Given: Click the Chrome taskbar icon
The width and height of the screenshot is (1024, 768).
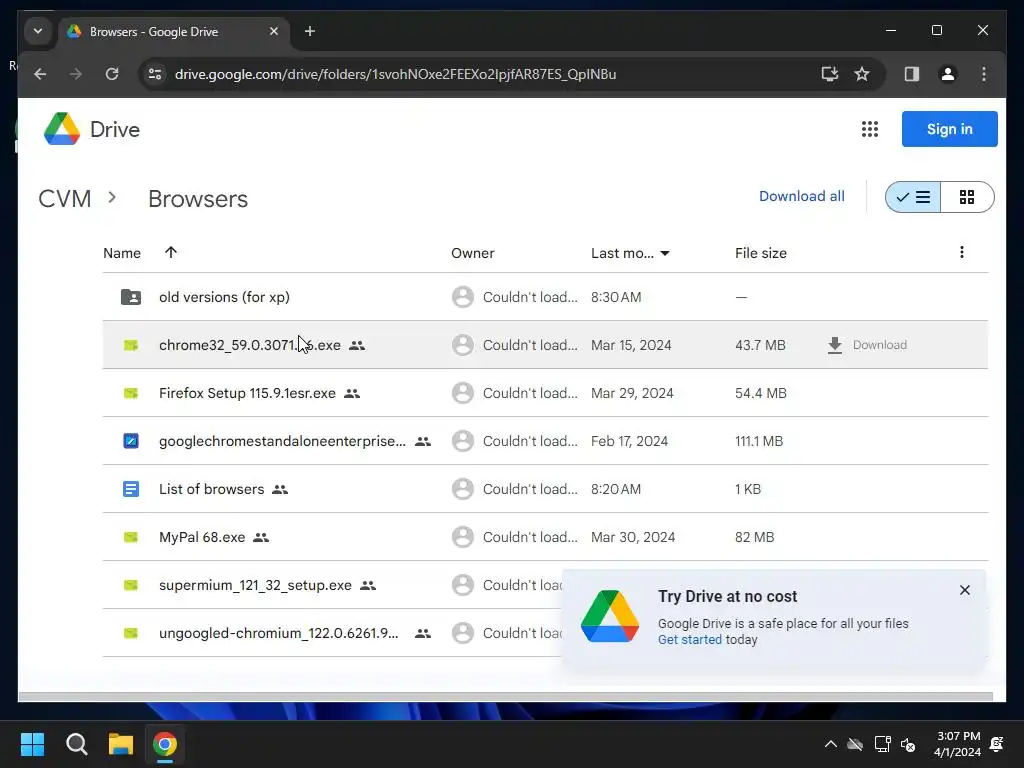Looking at the screenshot, I should click(x=165, y=744).
